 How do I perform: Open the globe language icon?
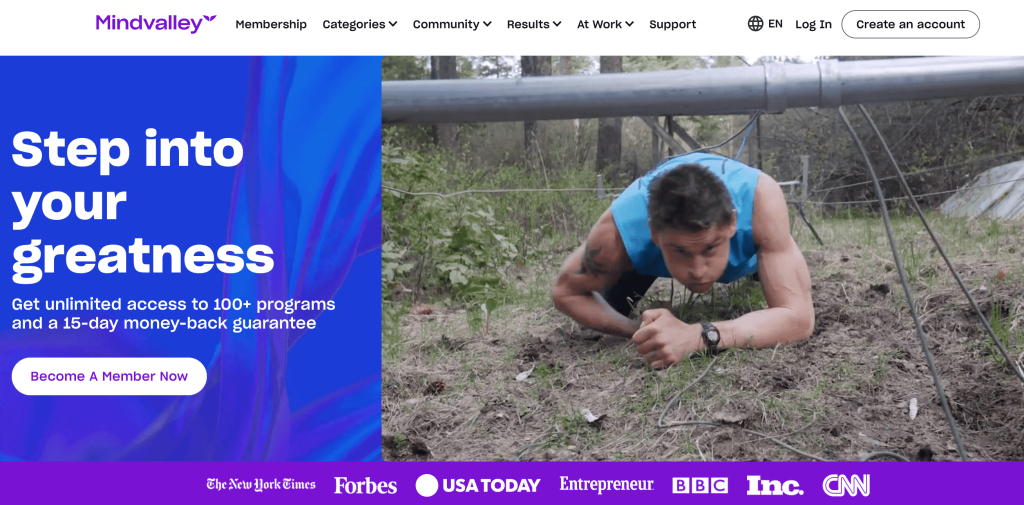(756, 24)
